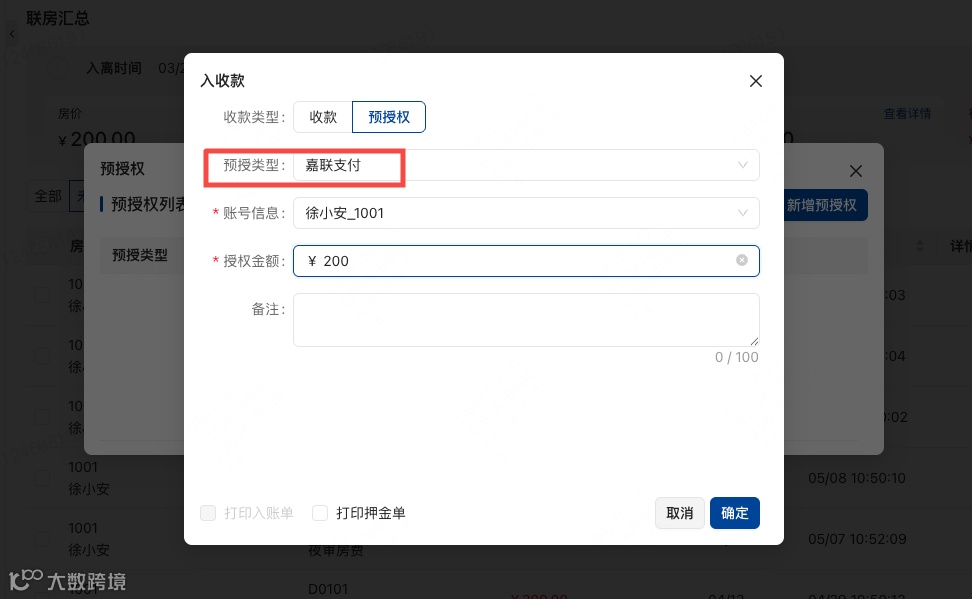Go back with the arrow beside 联房汇总
Viewport: 972px width, 599px height.
pos(12,34)
